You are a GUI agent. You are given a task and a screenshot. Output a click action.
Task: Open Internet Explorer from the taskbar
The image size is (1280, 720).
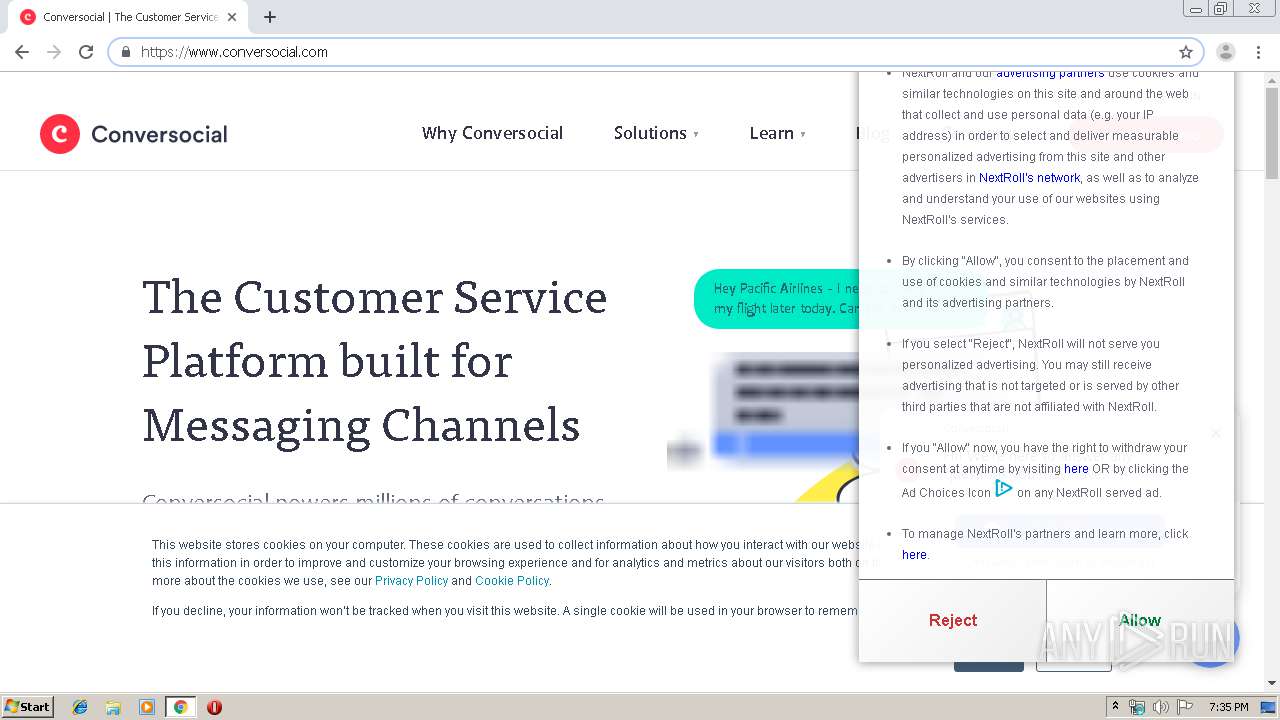click(80, 707)
